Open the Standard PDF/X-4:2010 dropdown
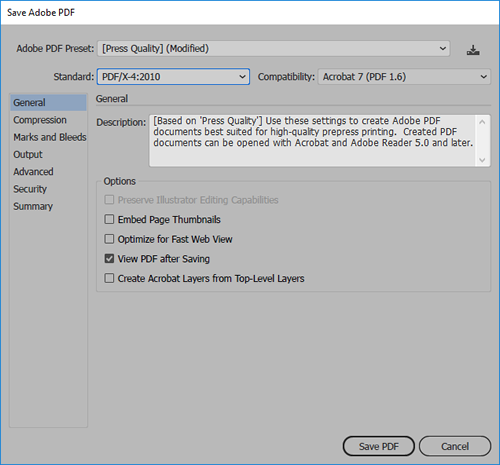This screenshot has width=500, height=465. (173, 77)
